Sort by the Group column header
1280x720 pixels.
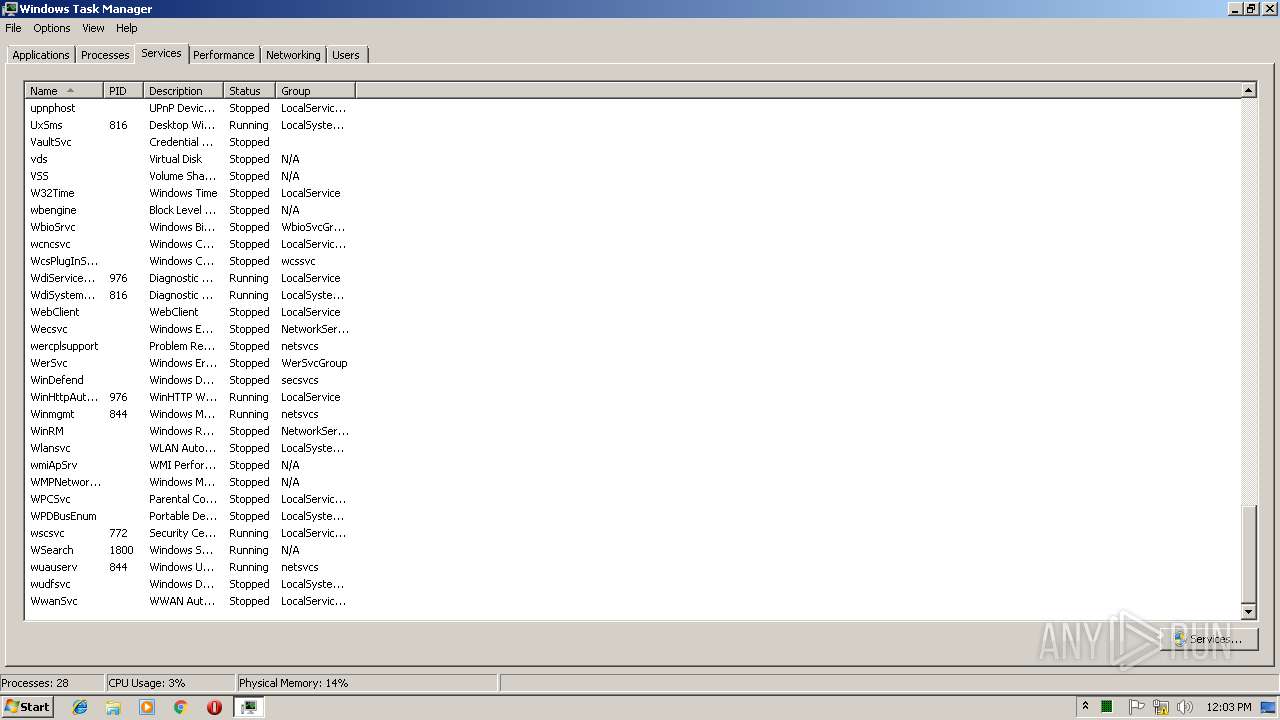pos(315,91)
